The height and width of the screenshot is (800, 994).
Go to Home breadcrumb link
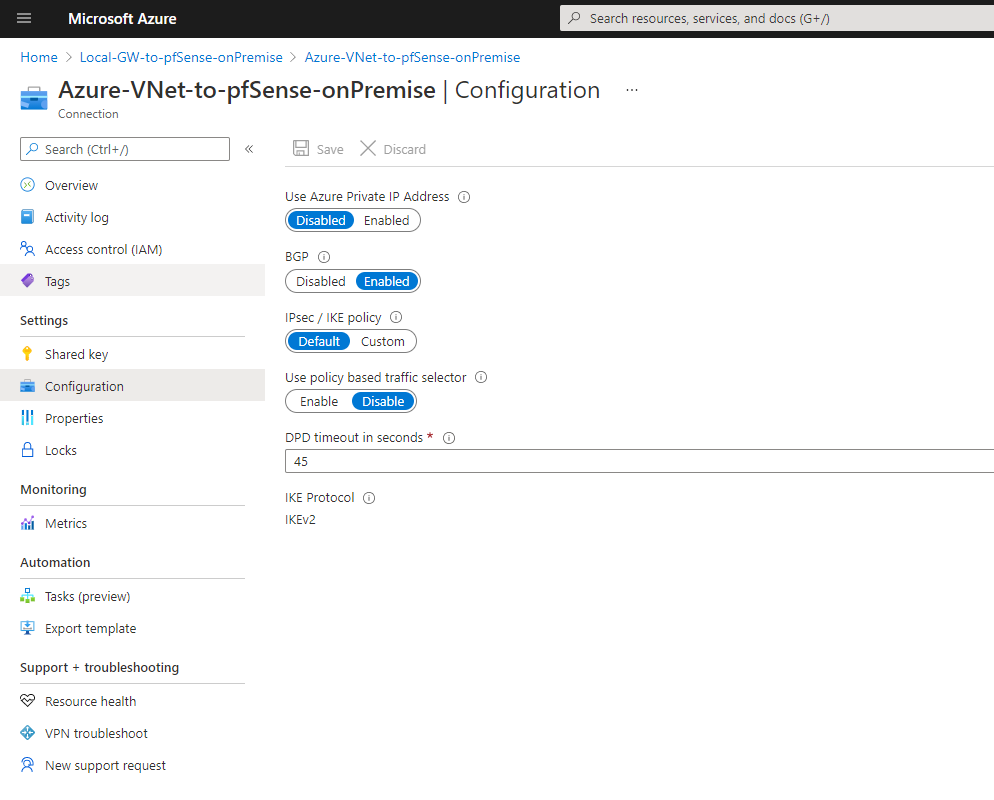tap(39, 57)
